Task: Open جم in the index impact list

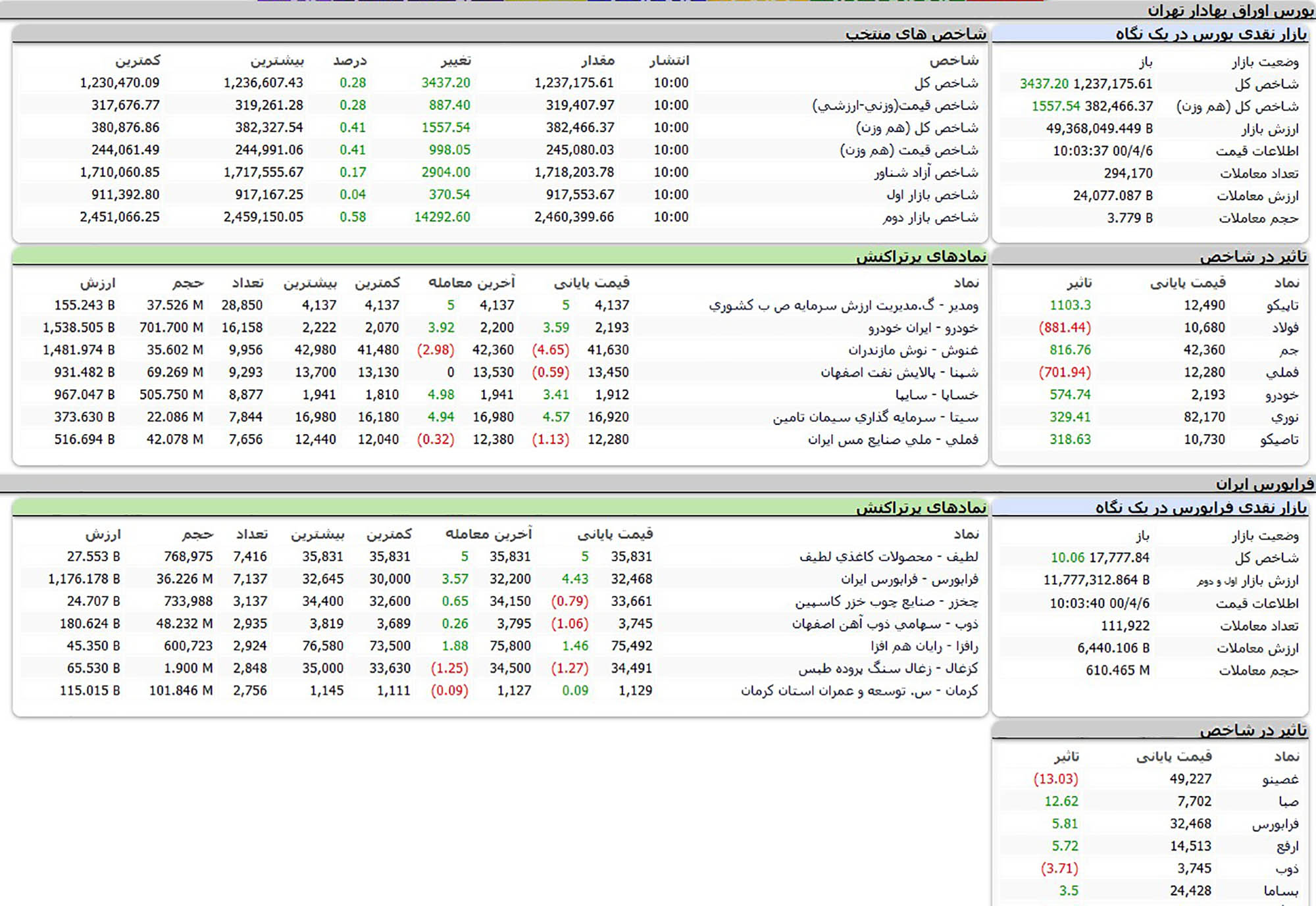Action: [x=1290, y=350]
